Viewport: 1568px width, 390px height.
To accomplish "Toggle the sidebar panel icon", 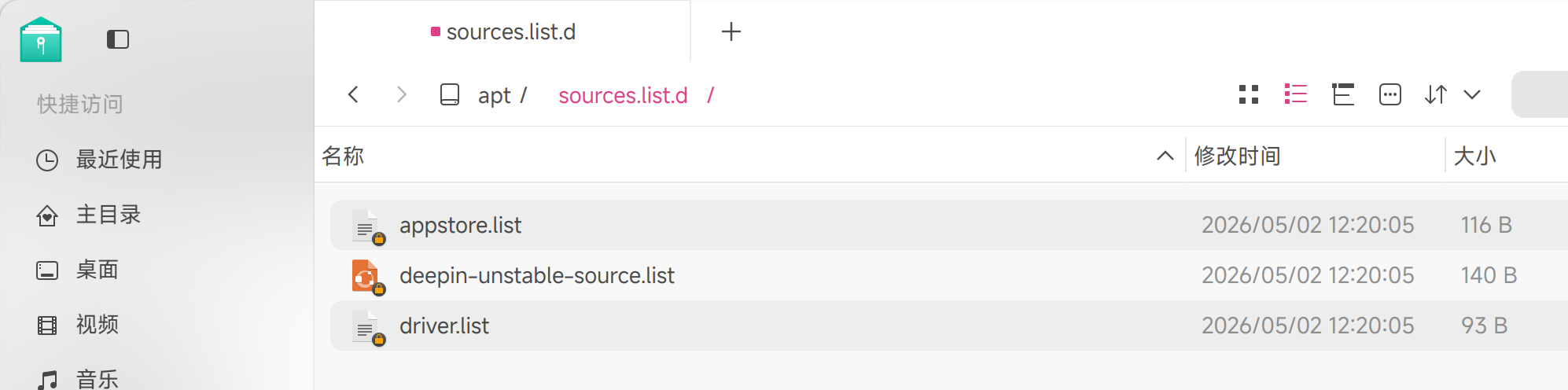I will point(118,39).
